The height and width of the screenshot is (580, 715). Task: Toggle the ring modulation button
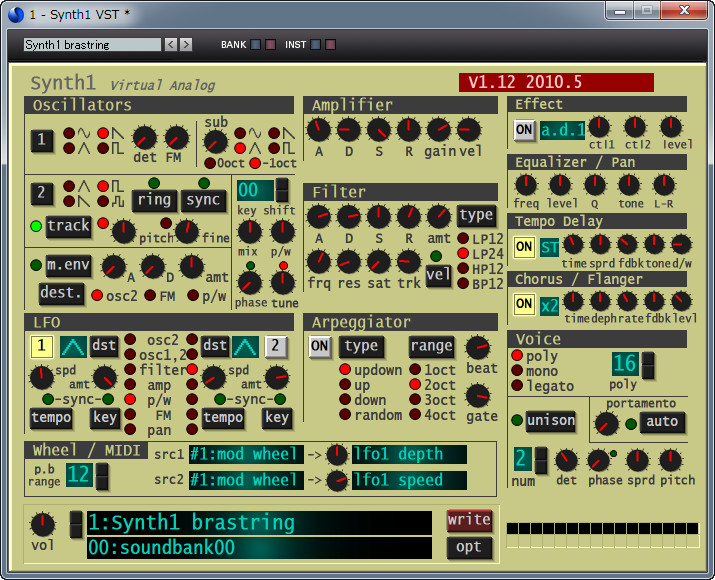(x=154, y=200)
